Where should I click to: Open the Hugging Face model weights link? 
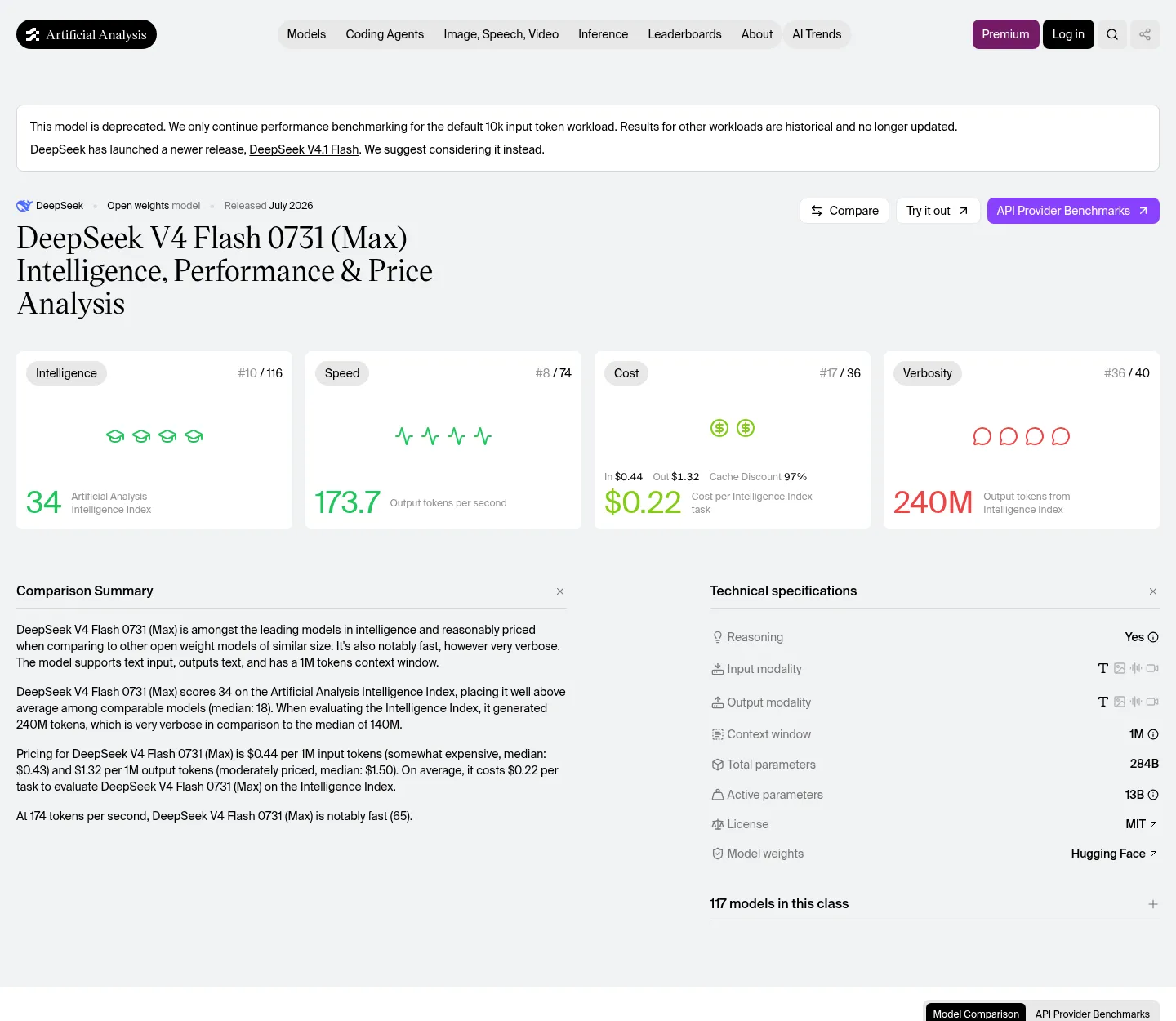pos(1115,854)
